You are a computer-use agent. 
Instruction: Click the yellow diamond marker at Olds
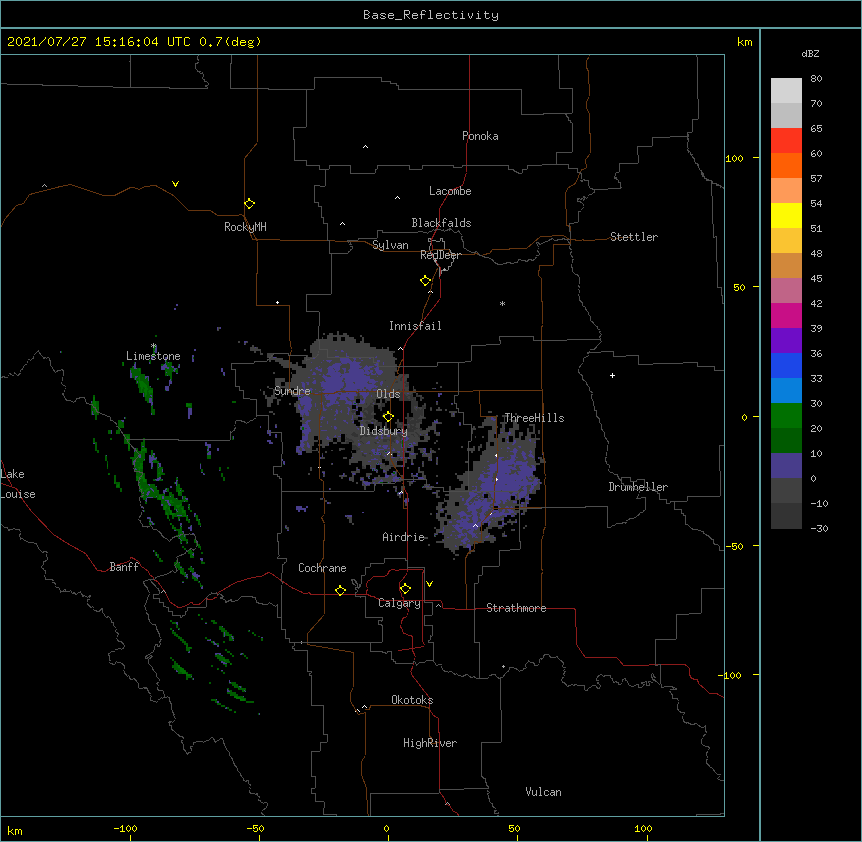pyautogui.click(x=388, y=416)
